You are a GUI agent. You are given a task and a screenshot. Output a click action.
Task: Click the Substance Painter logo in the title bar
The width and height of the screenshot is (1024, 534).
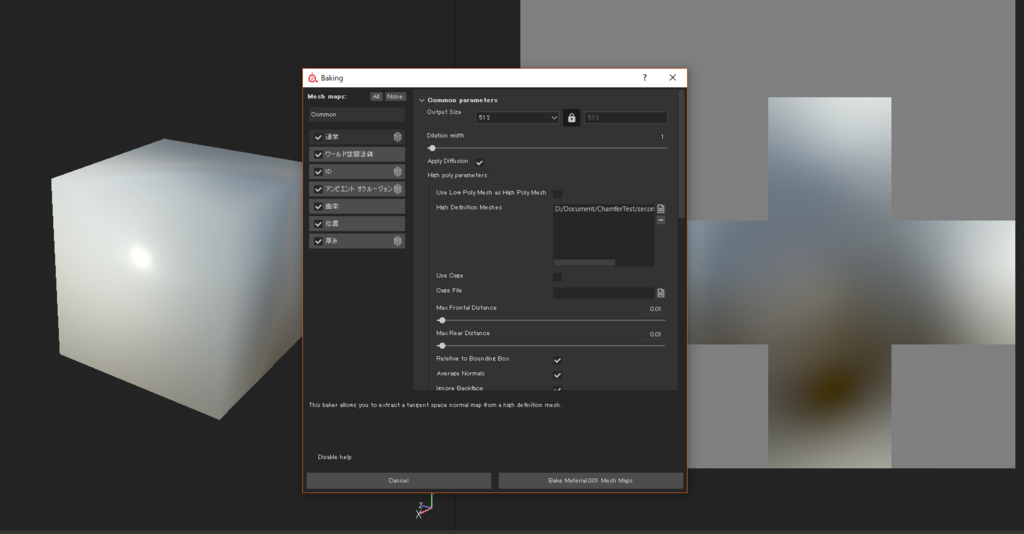pos(313,78)
